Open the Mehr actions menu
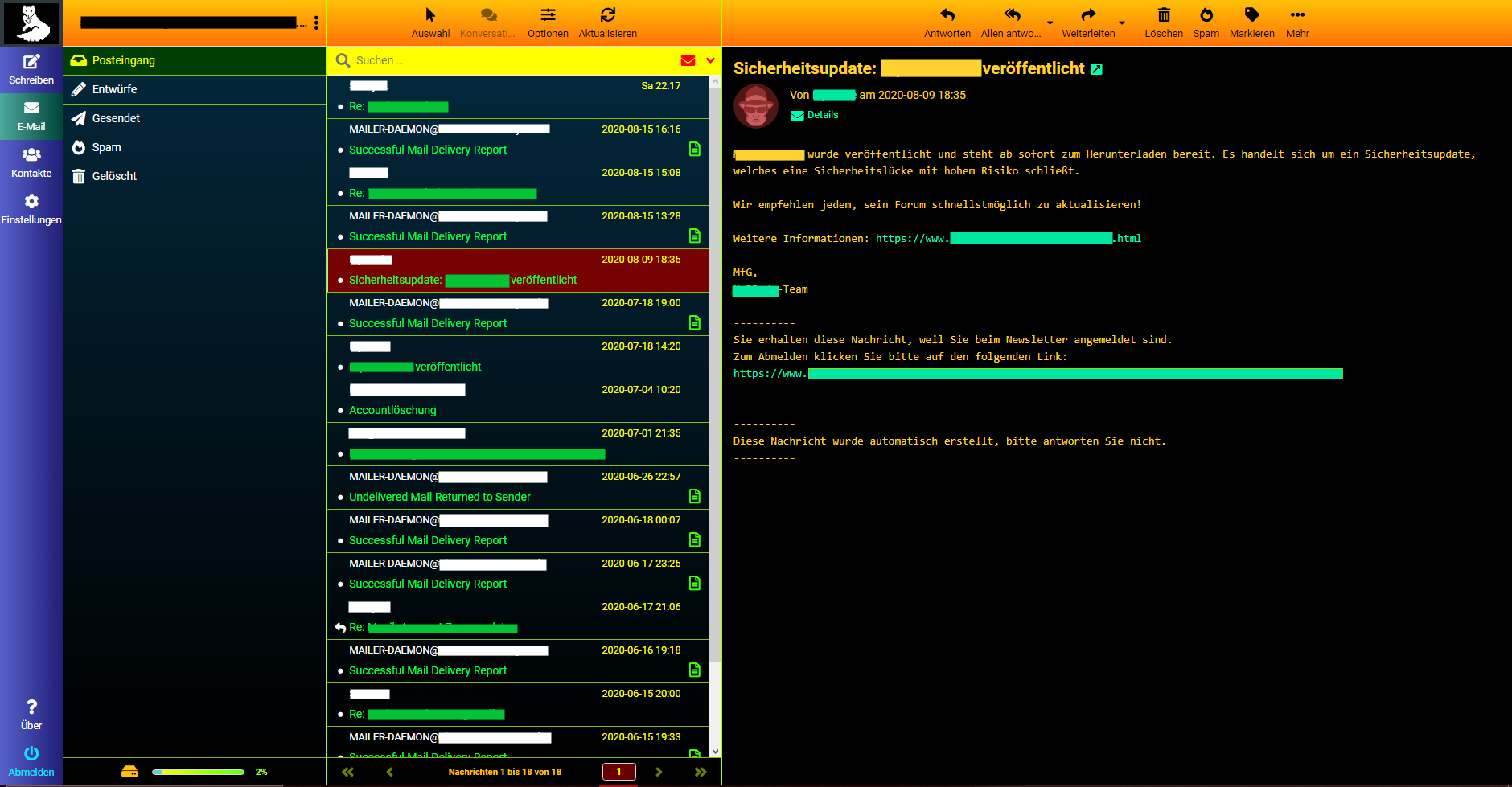Viewport: 1512px width, 787px height. [1296, 15]
